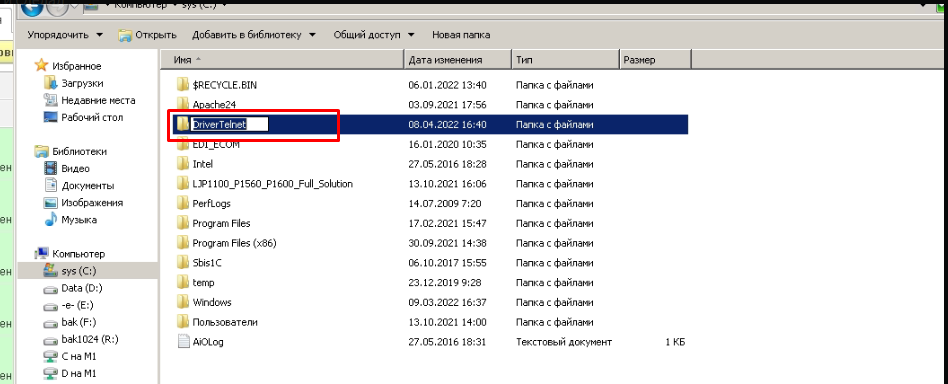The image size is (948, 384).
Task: Click the Компьютер icon in sidebar
Action: [x=41, y=253]
